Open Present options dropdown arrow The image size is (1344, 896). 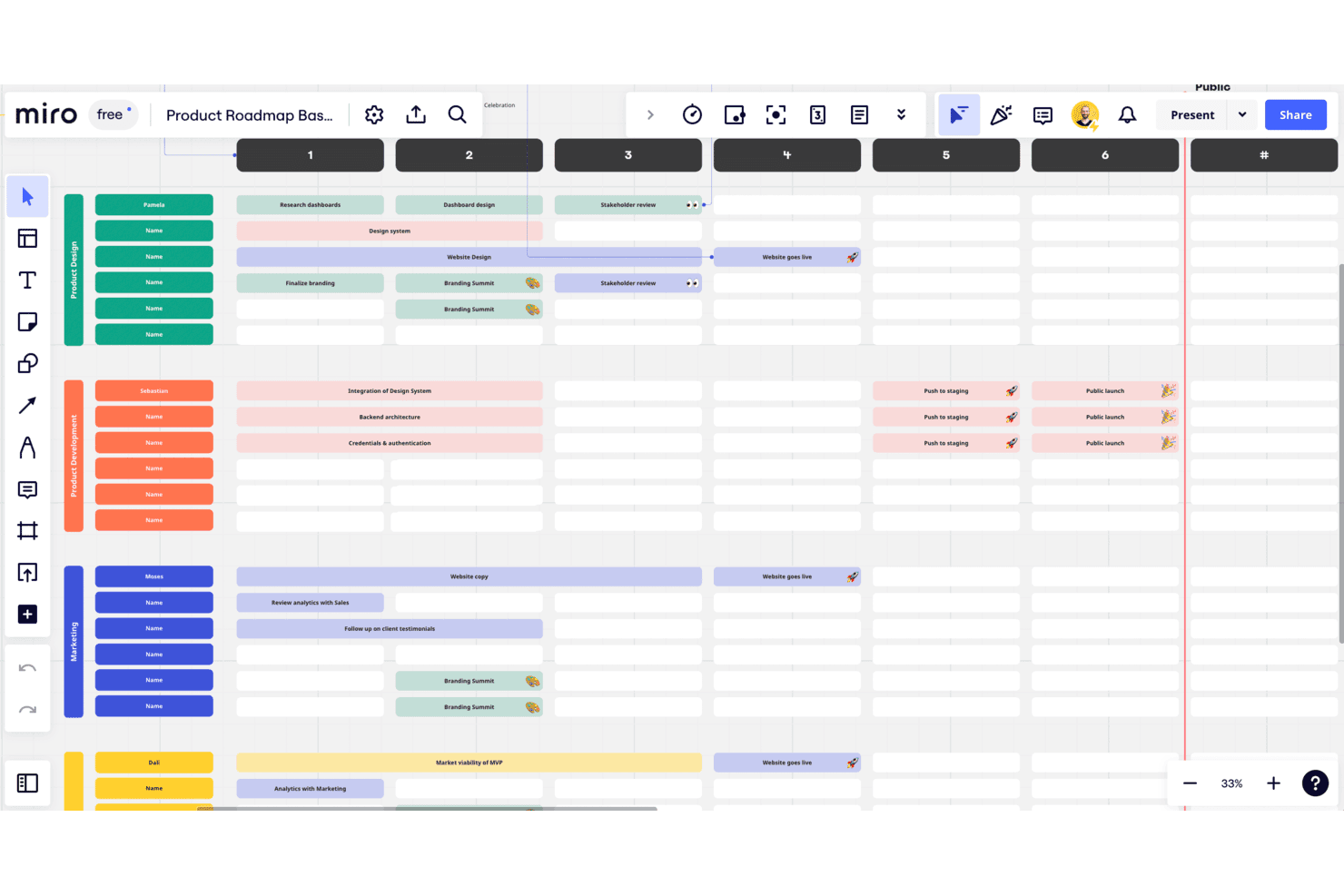pos(1242,115)
